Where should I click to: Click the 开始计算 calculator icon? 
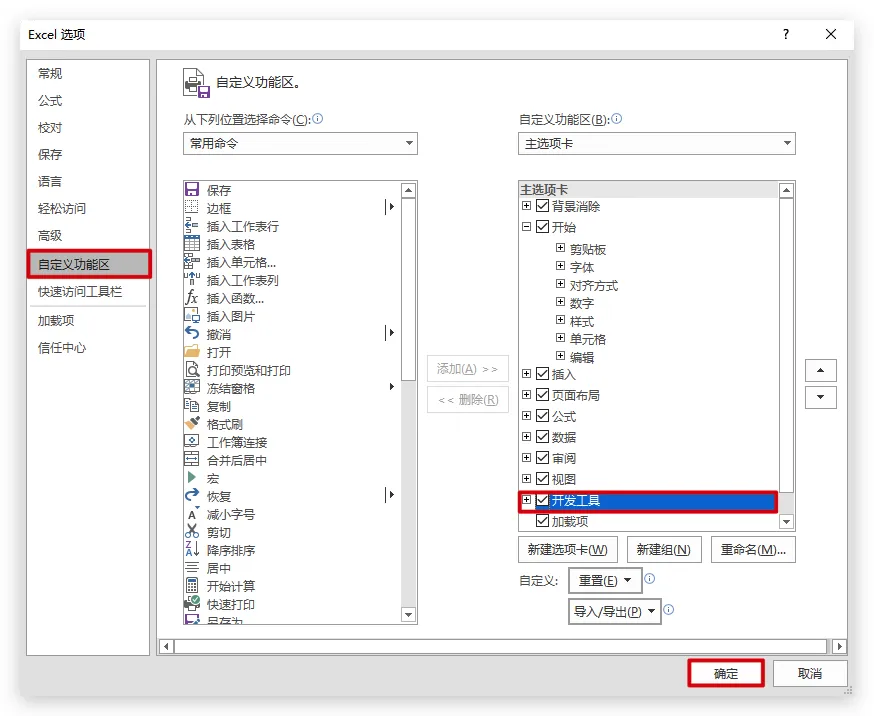coord(192,585)
